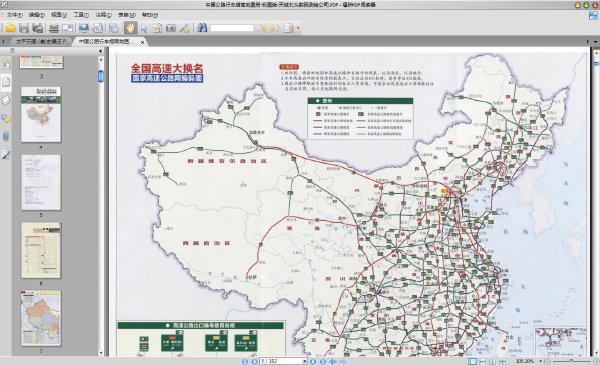Image resolution: width=600 pixels, height=366 pixels.
Task: Open the 视图 (View) menu
Action: pyautogui.click(x=59, y=15)
